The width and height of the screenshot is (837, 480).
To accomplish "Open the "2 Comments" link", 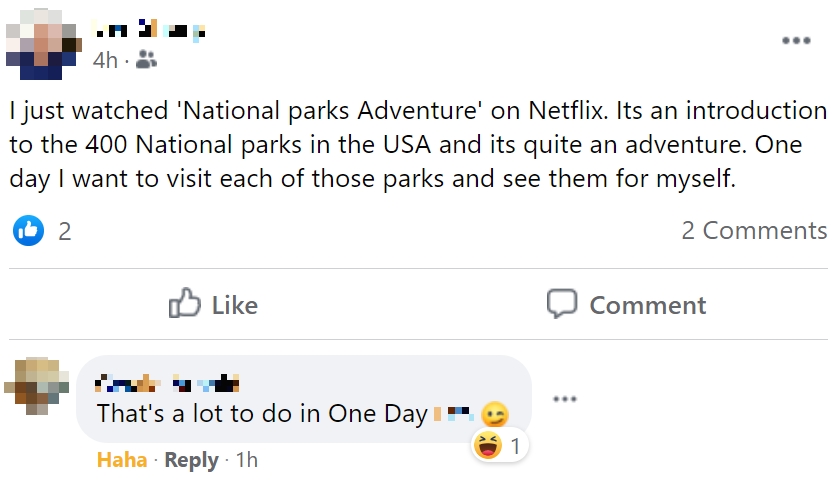I will point(754,231).
